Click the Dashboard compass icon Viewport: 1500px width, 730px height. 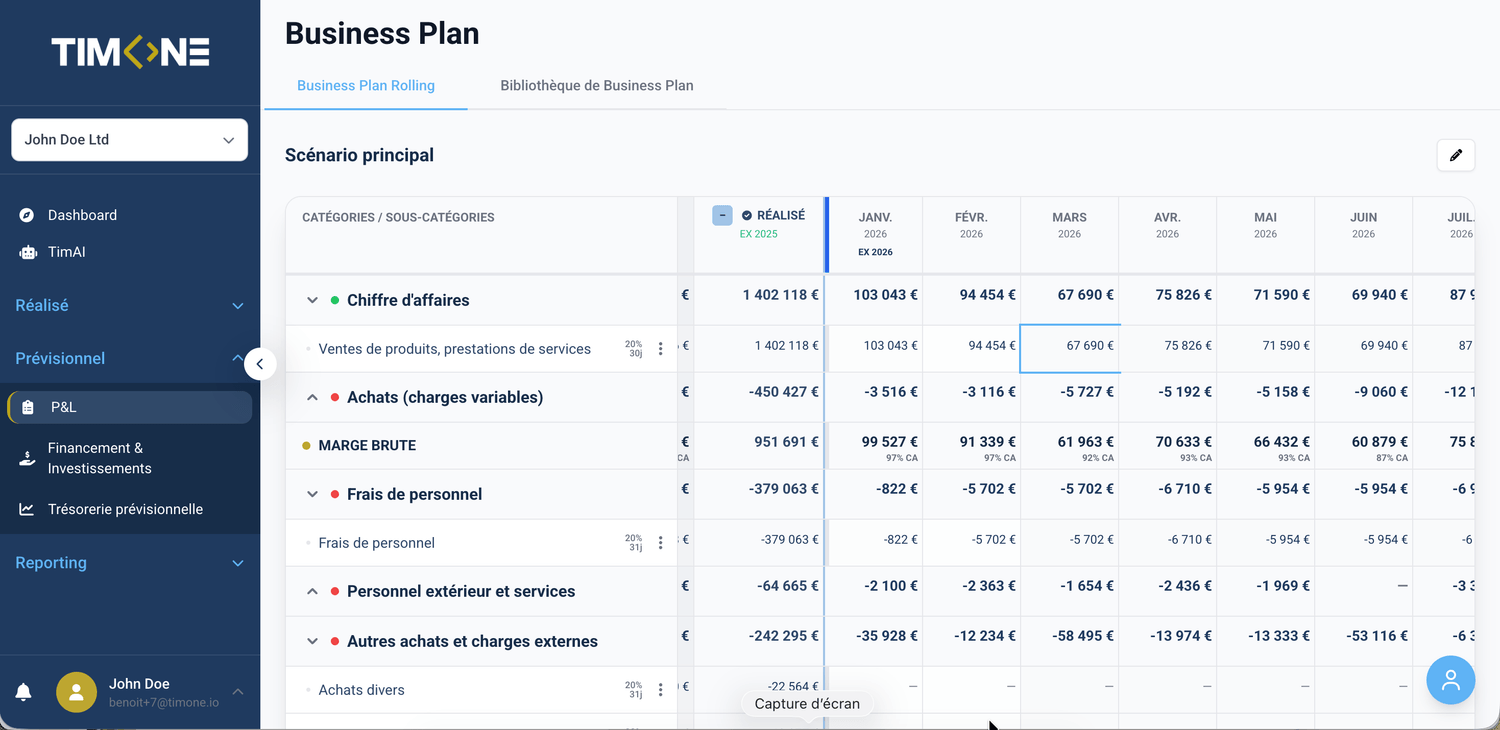pyautogui.click(x=28, y=215)
